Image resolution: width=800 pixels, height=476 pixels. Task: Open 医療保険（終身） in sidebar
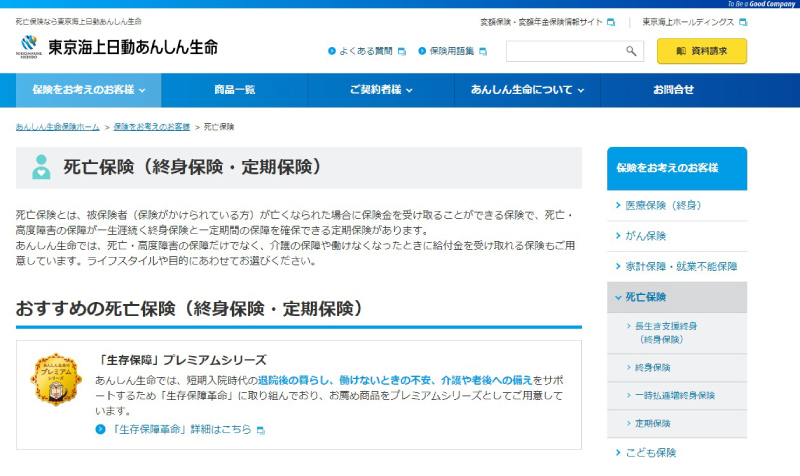[x=677, y=205]
